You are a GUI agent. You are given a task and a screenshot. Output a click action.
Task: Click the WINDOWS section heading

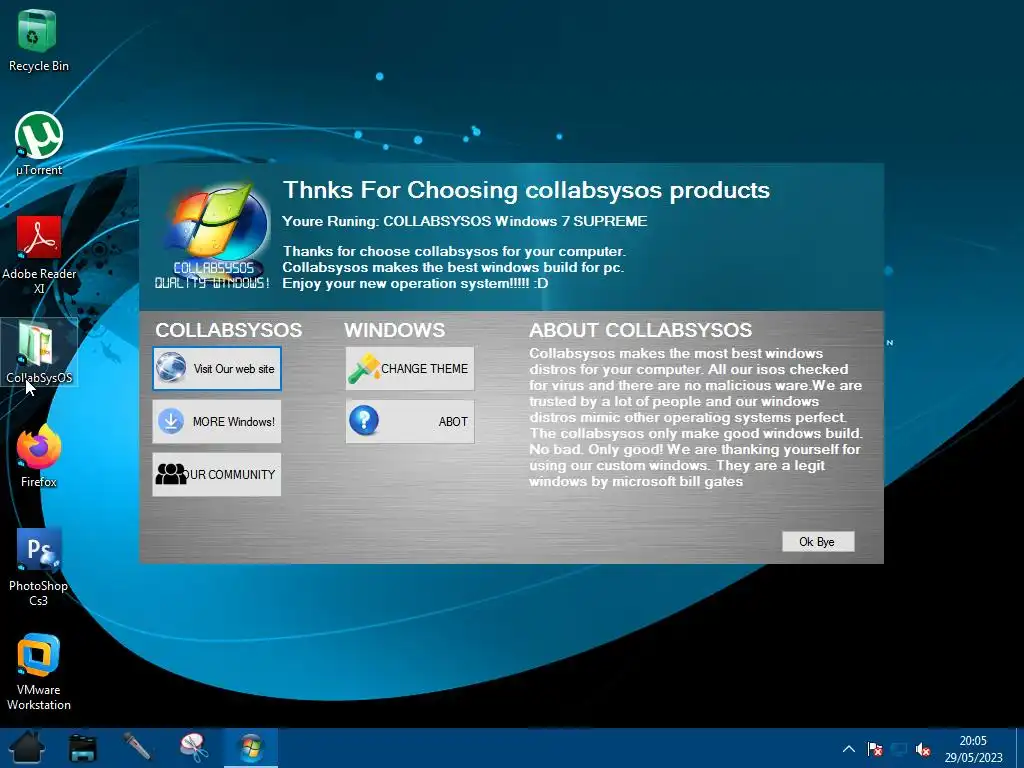(x=394, y=330)
